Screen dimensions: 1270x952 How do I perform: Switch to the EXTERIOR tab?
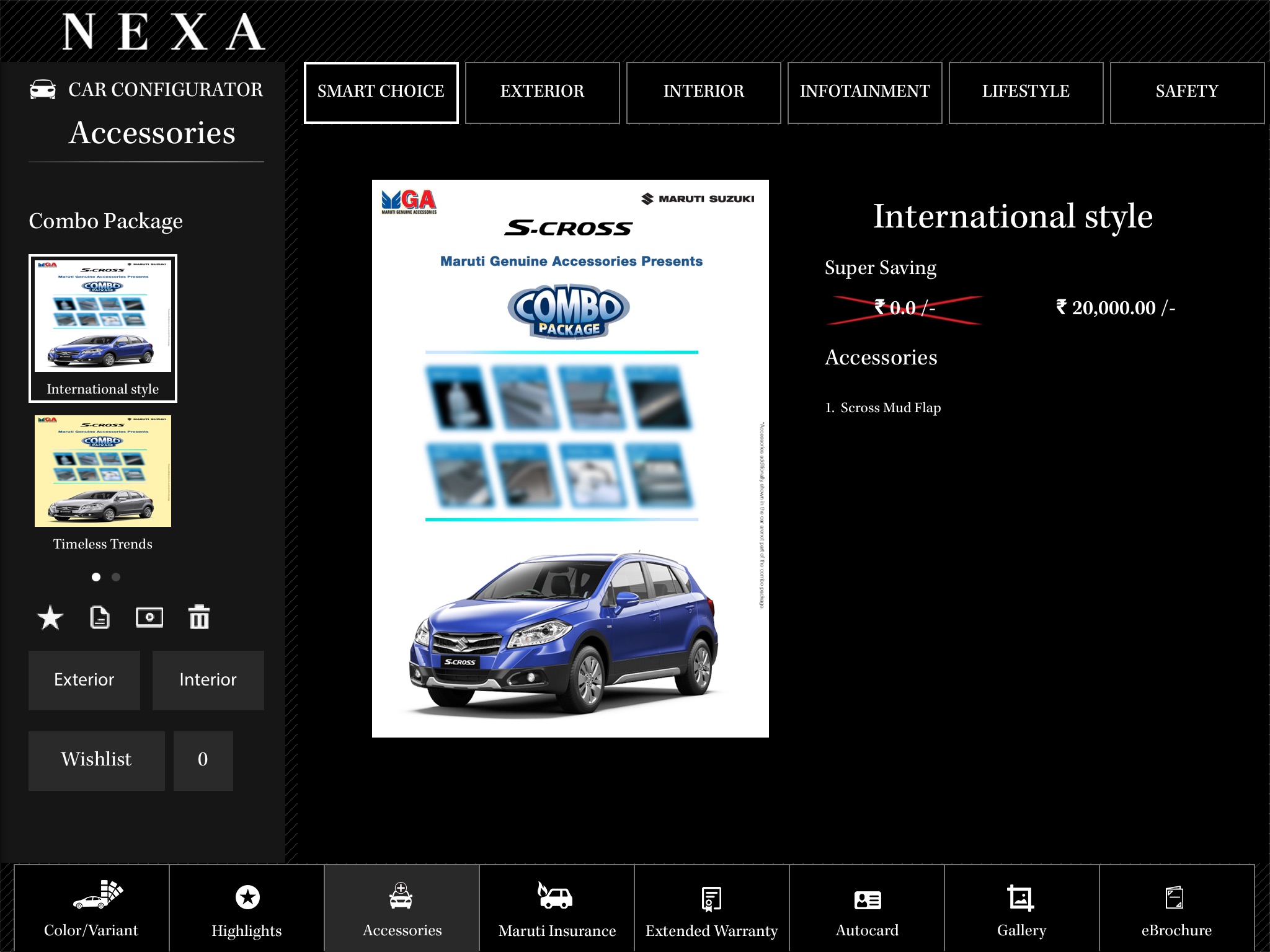point(542,92)
